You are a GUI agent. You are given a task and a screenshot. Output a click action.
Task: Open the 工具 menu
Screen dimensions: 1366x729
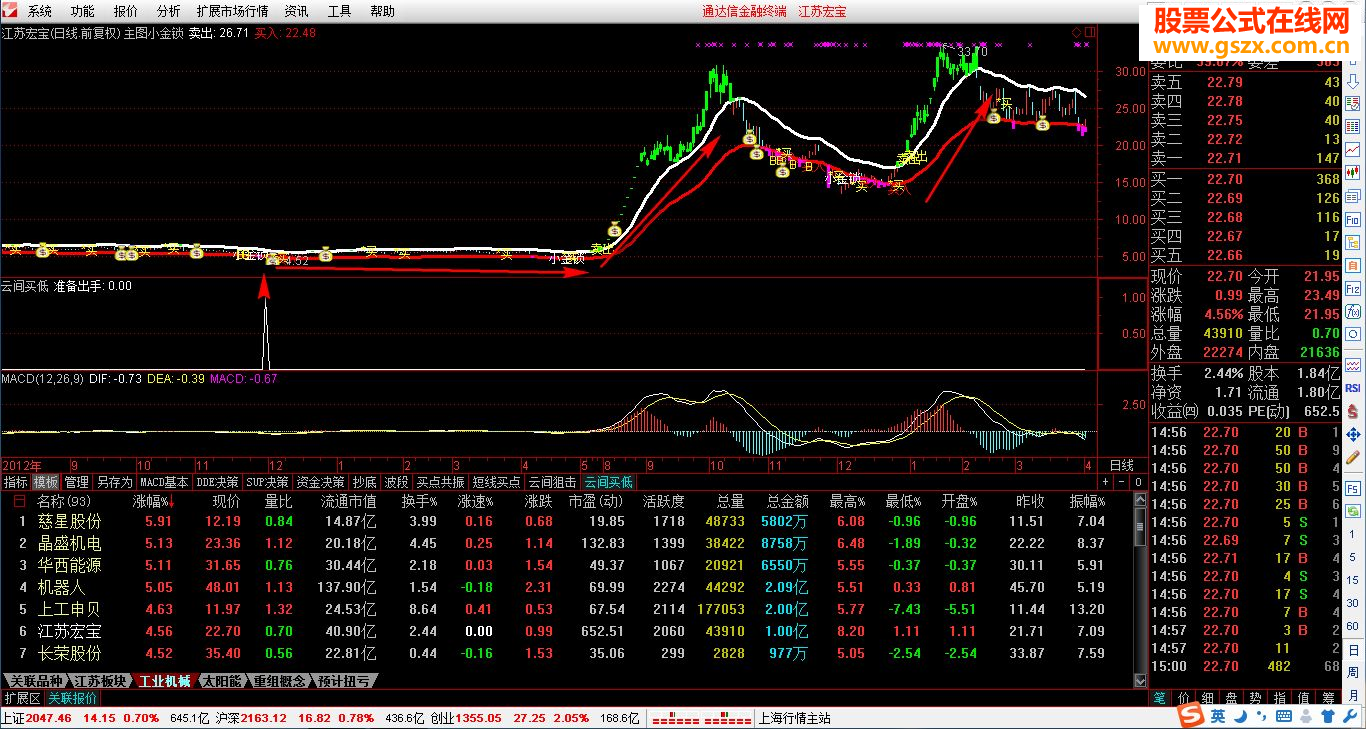[x=339, y=11]
